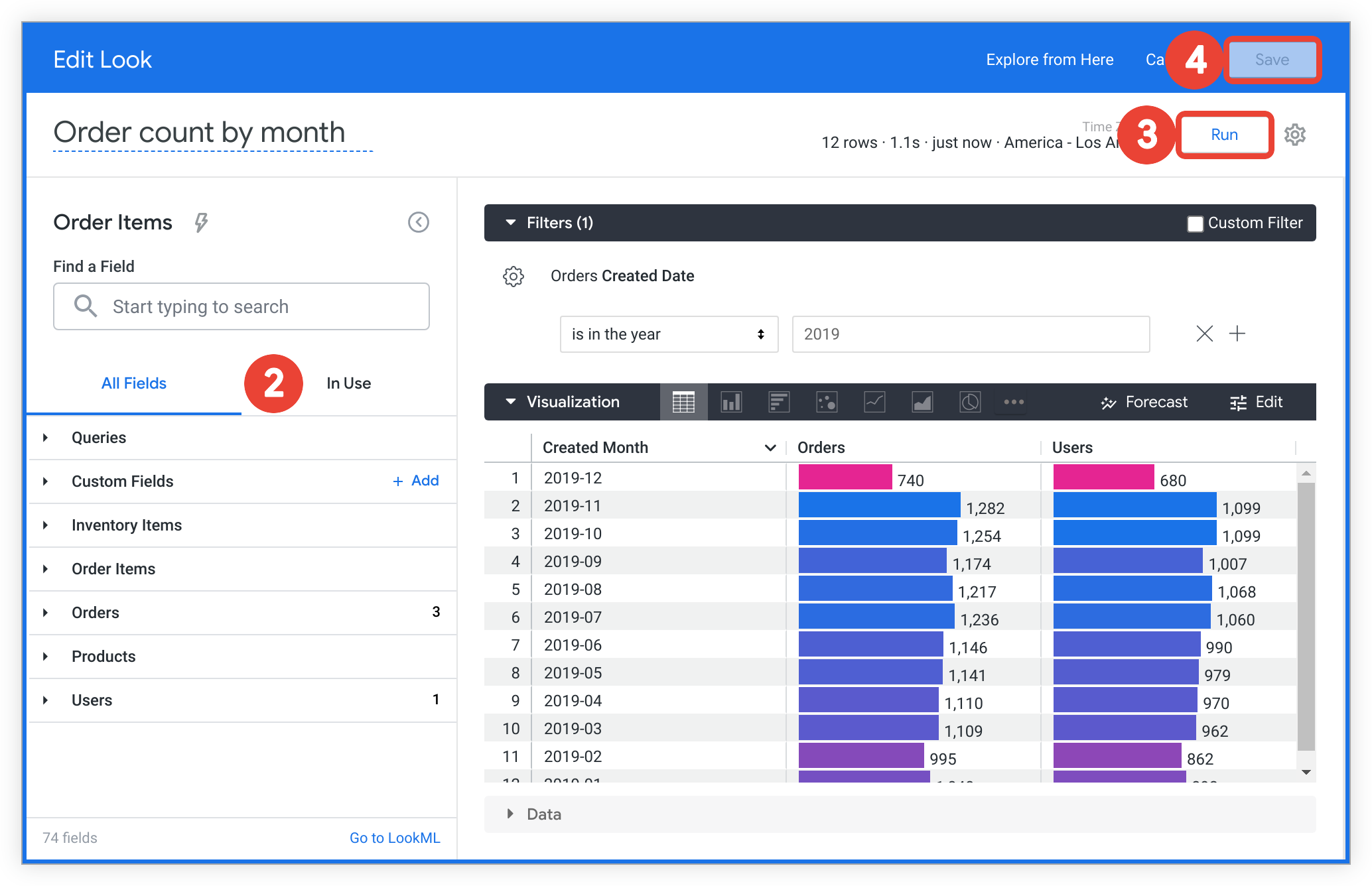Click the Users column header
The height and width of the screenshot is (886, 1372).
click(1072, 448)
